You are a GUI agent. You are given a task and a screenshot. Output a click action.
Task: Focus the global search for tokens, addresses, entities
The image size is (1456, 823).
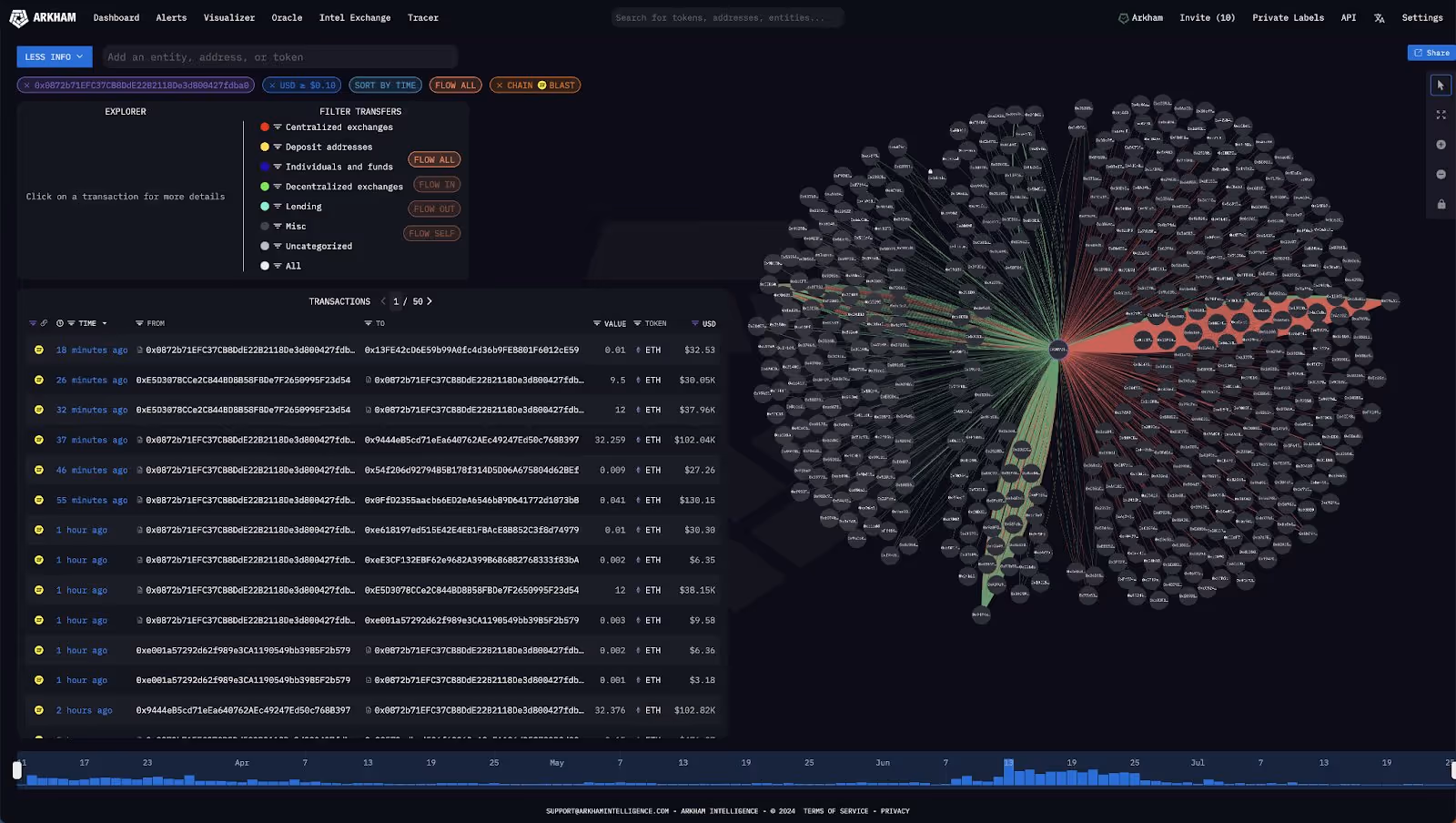727,17
